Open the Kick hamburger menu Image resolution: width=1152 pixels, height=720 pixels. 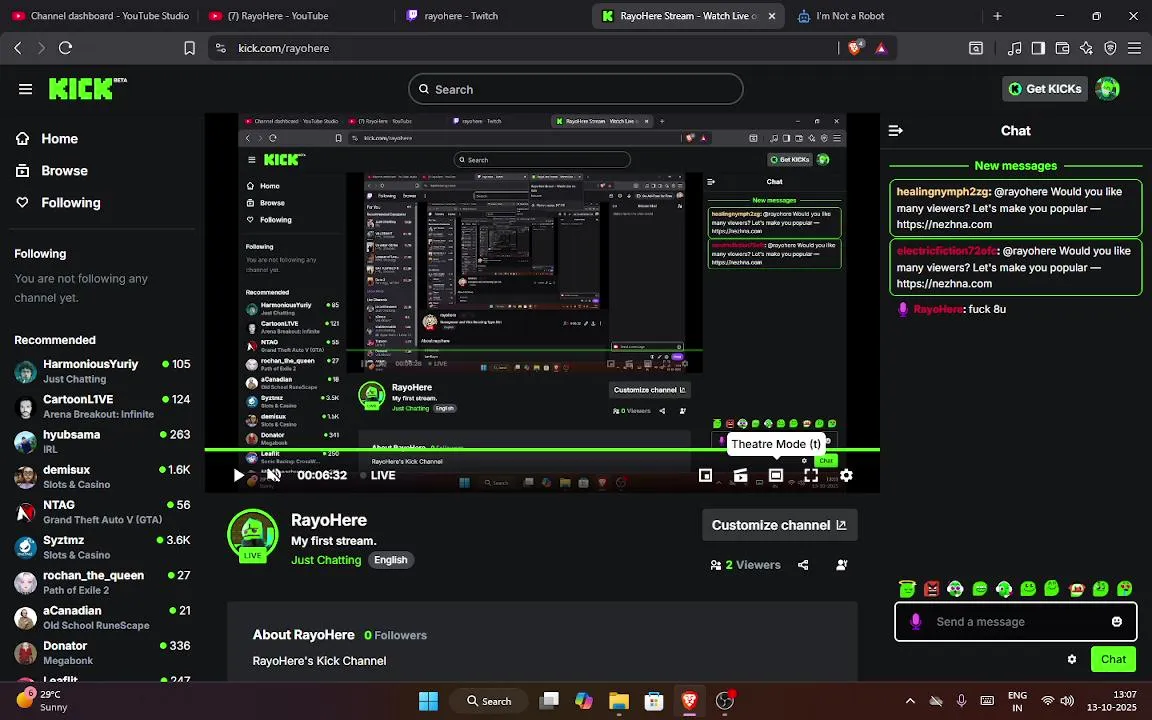pyautogui.click(x=25, y=89)
